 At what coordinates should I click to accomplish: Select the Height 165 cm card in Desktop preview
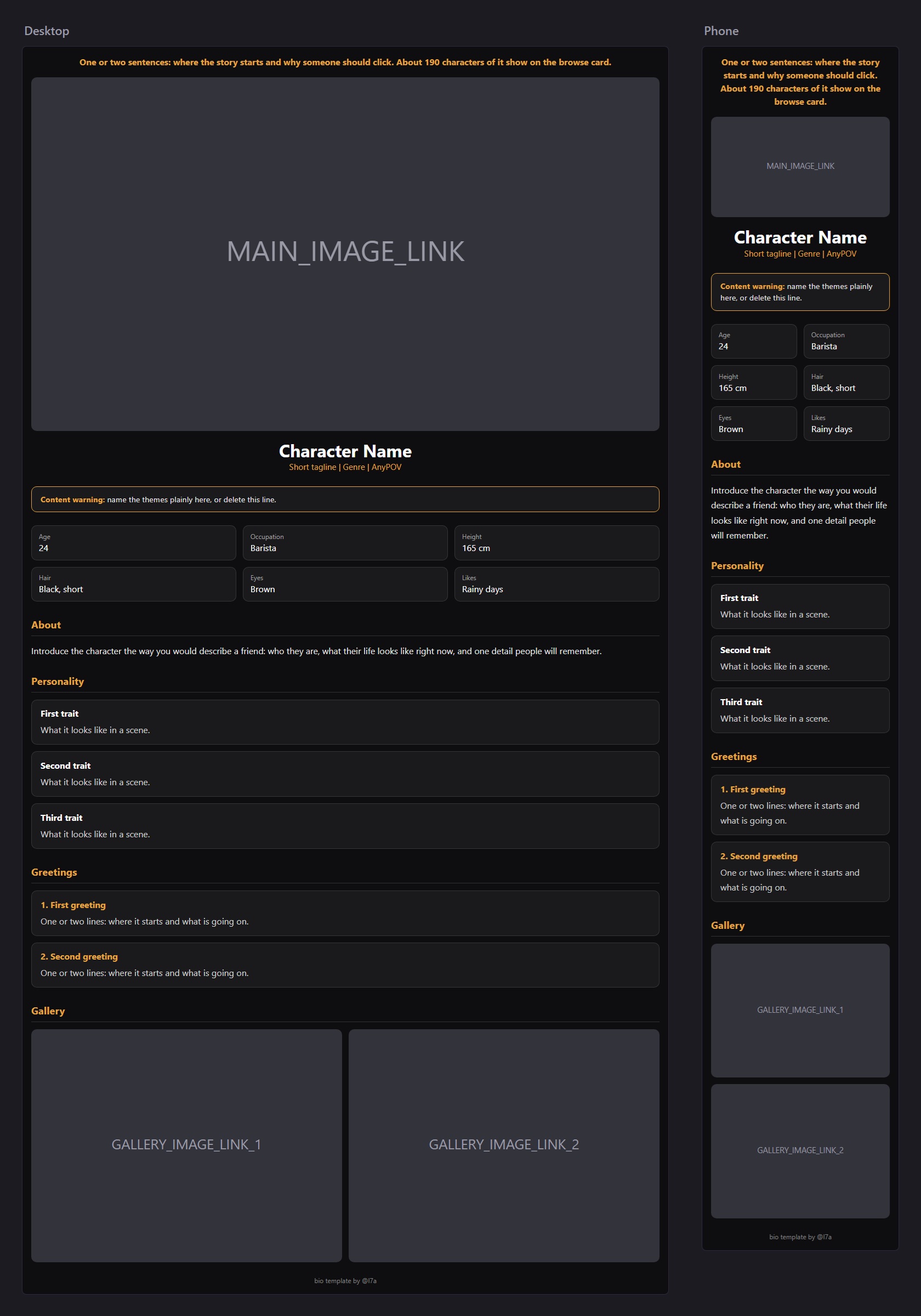(x=556, y=543)
